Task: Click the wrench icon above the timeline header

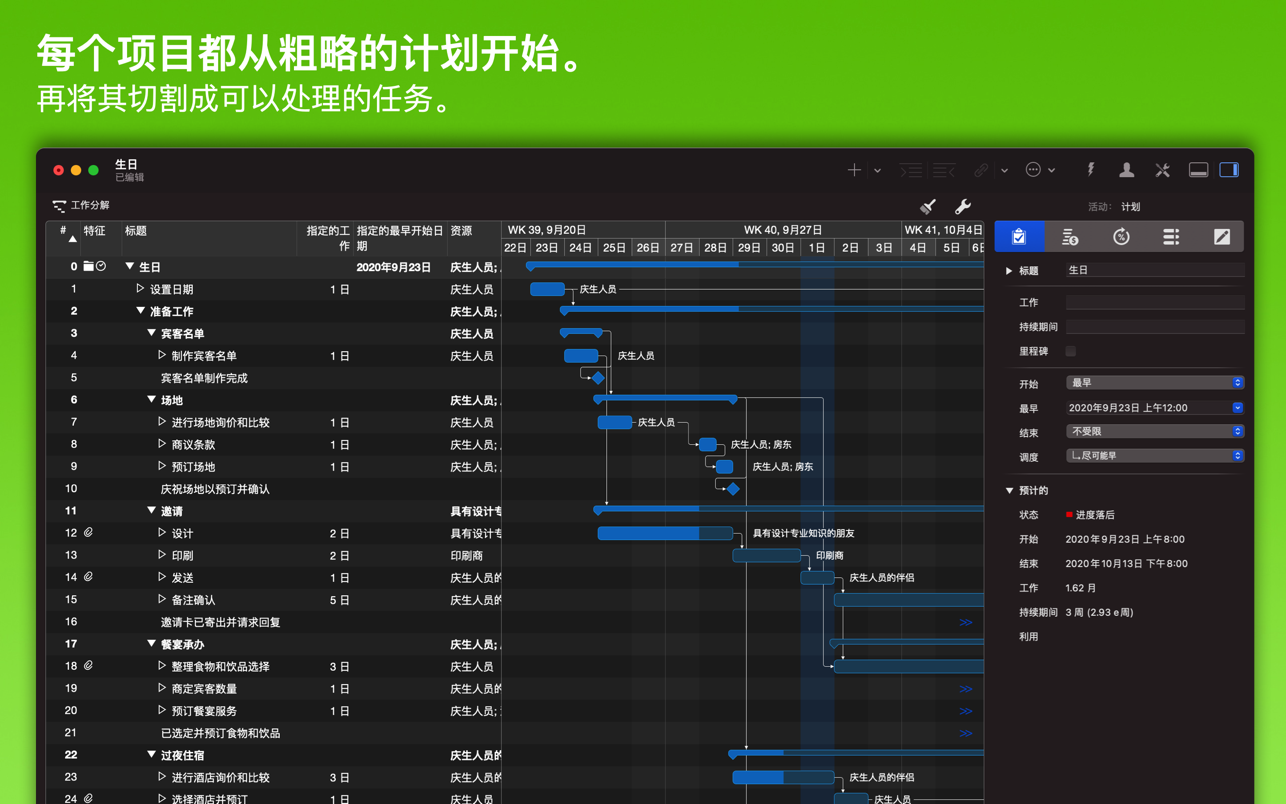Action: (x=962, y=206)
